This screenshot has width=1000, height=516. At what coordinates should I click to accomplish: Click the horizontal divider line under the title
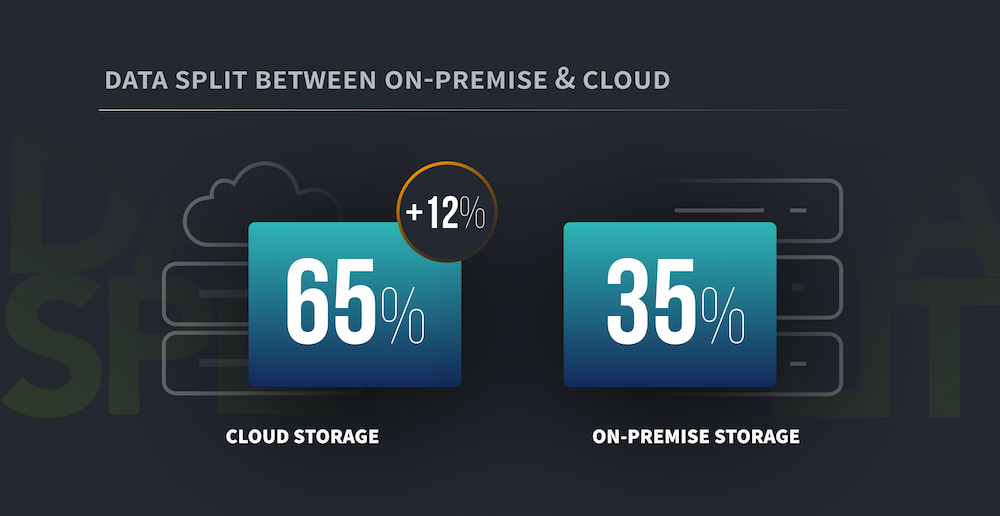[485, 110]
